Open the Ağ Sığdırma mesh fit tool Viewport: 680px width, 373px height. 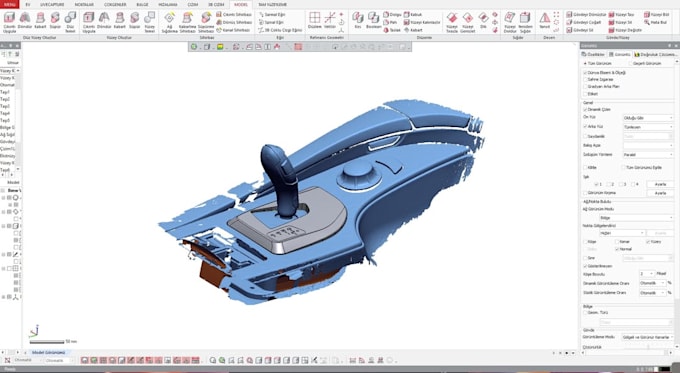[x=170, y=22]
